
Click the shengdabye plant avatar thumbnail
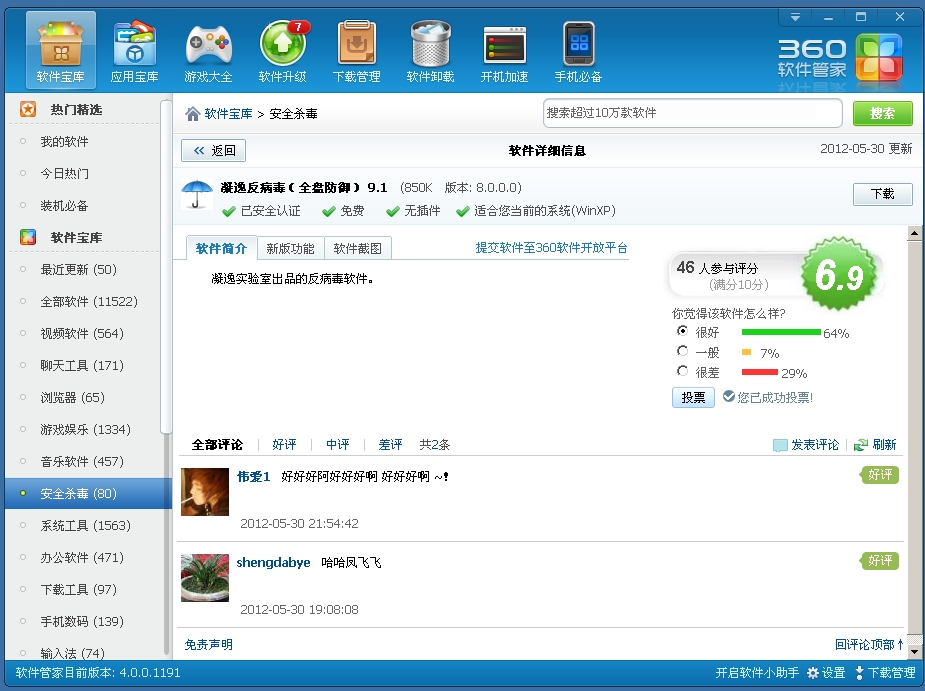click(x=205, y=578)
